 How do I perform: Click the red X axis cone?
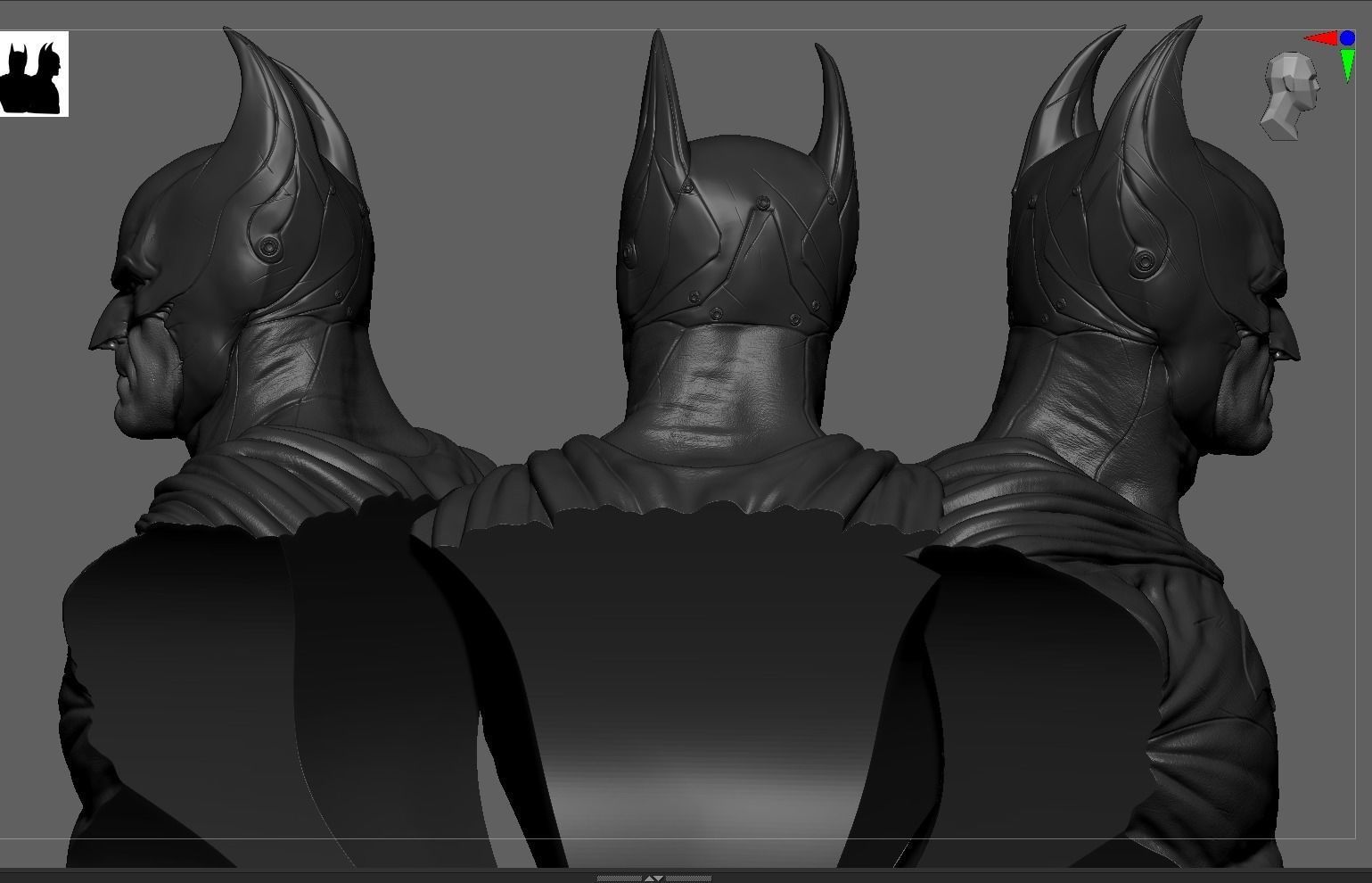[1321, 38]
